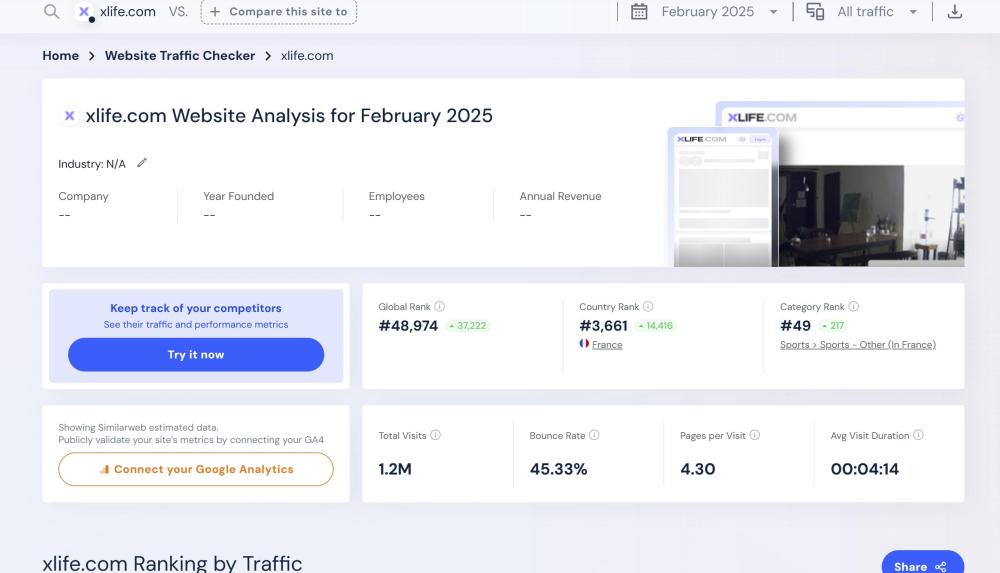Click the info icon beside Avg Visit Duration
1000x573 pixels.
click(918, 435)
